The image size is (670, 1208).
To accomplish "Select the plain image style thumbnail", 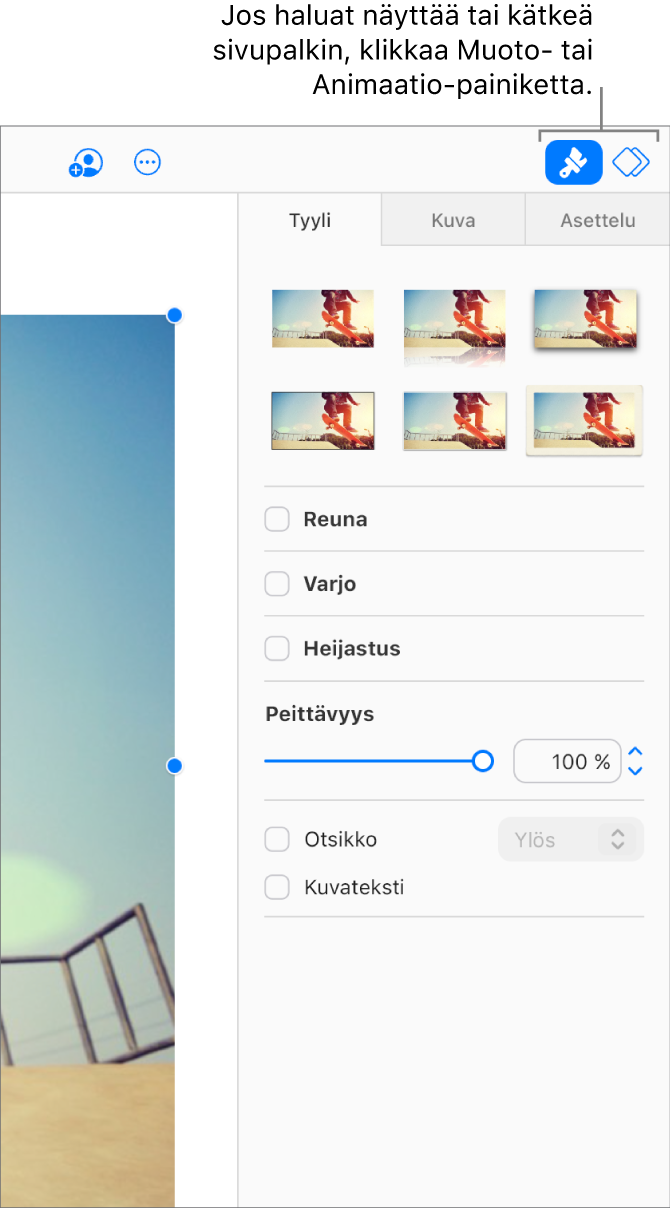I will point(323,318).
